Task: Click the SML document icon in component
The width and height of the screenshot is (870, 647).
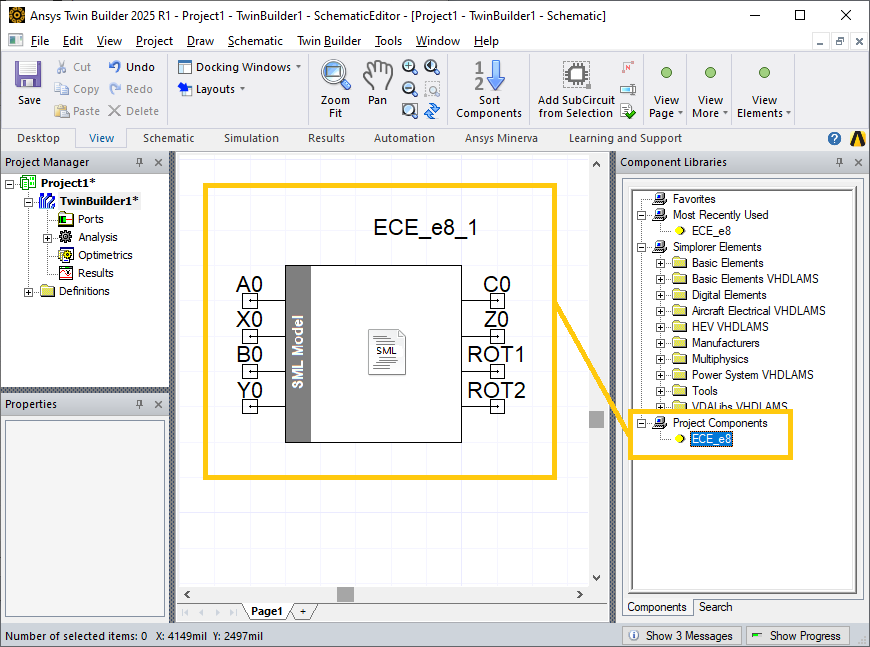Action: pyautogui.click(x=387, y=352)
